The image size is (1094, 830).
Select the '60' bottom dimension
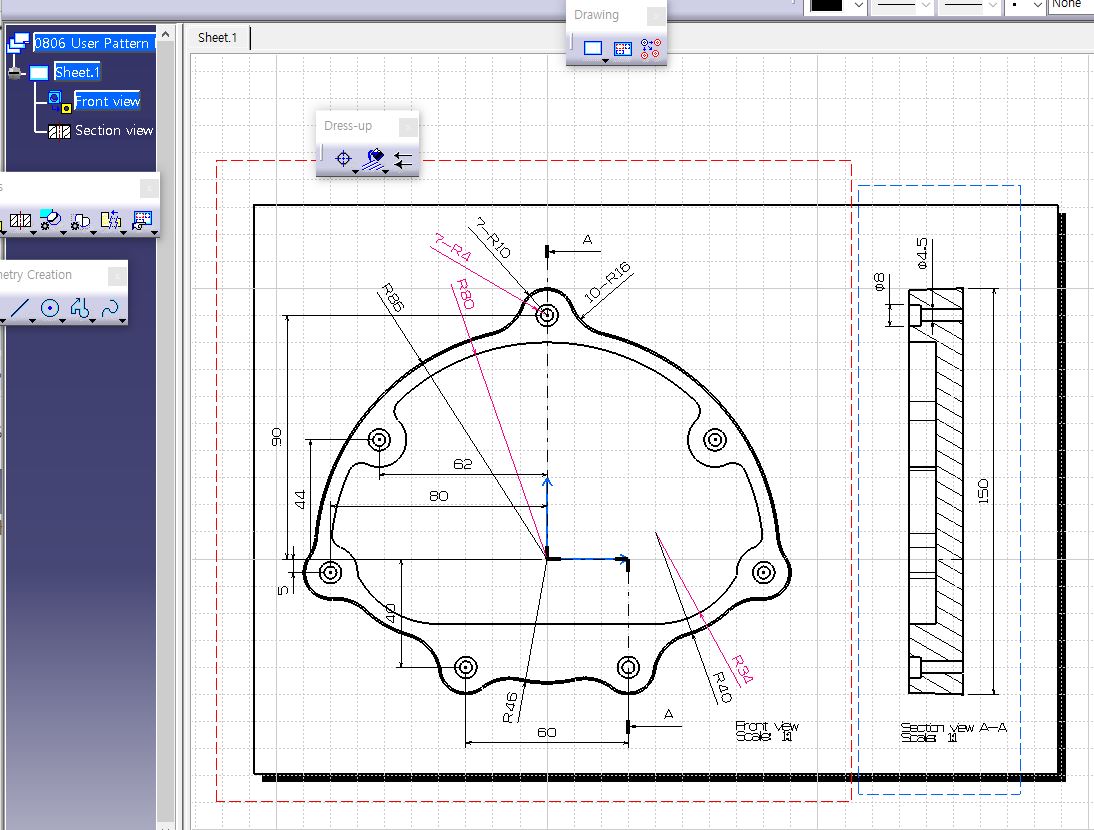(546, 732)
